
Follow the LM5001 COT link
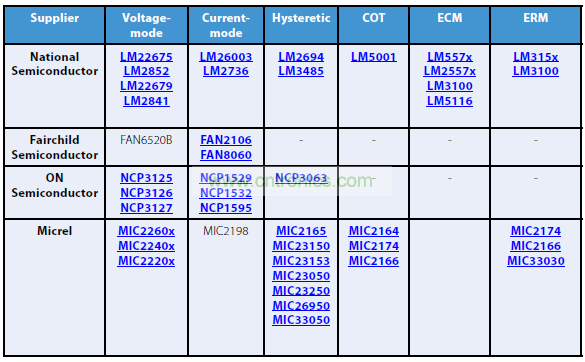tap(373, 57)
